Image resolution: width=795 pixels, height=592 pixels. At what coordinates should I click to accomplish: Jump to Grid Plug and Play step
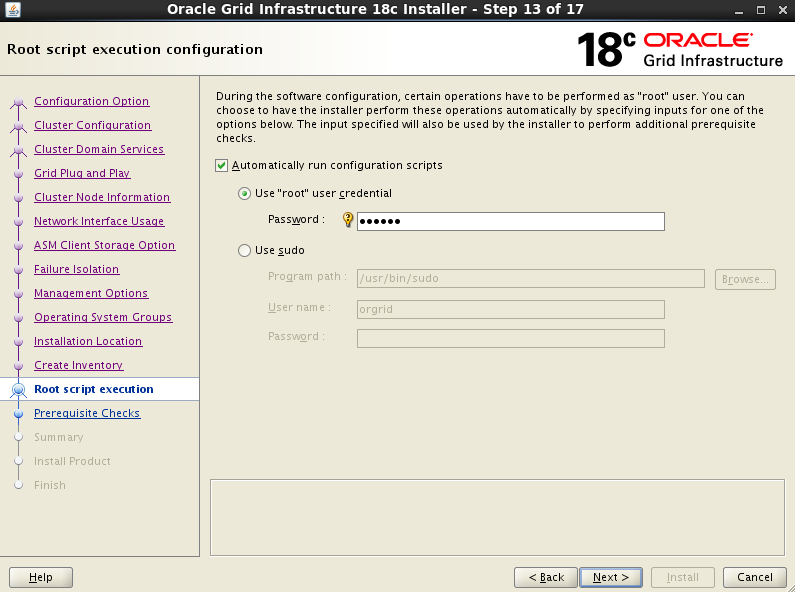pyautogui.click(x=82, y=173)
